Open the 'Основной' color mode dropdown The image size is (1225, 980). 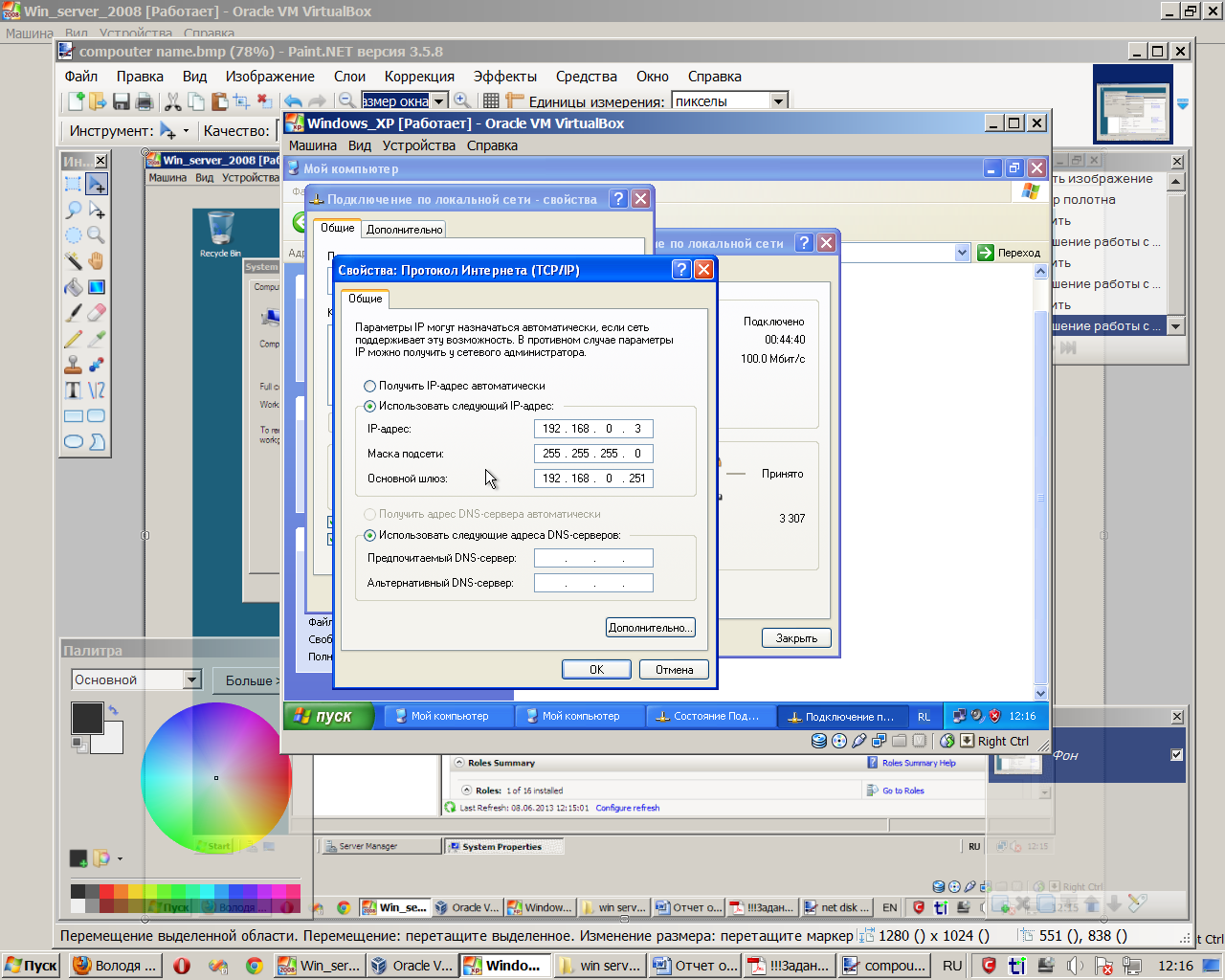[x=191, y=679]
